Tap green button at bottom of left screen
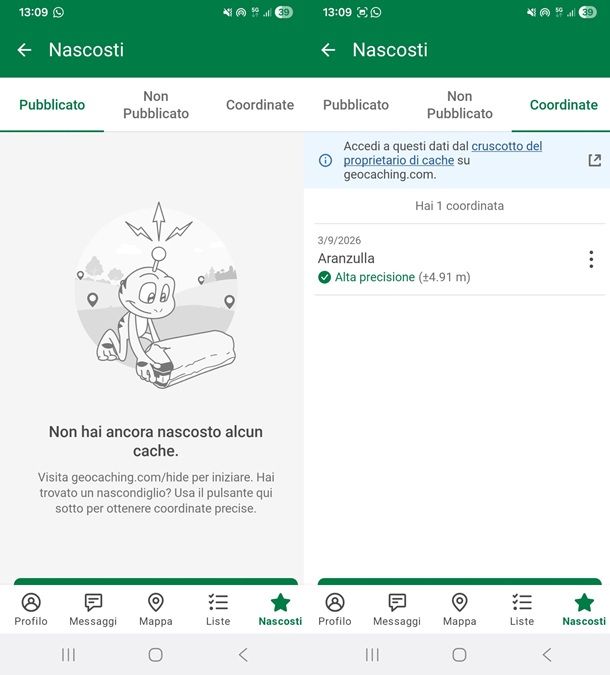 155,581
